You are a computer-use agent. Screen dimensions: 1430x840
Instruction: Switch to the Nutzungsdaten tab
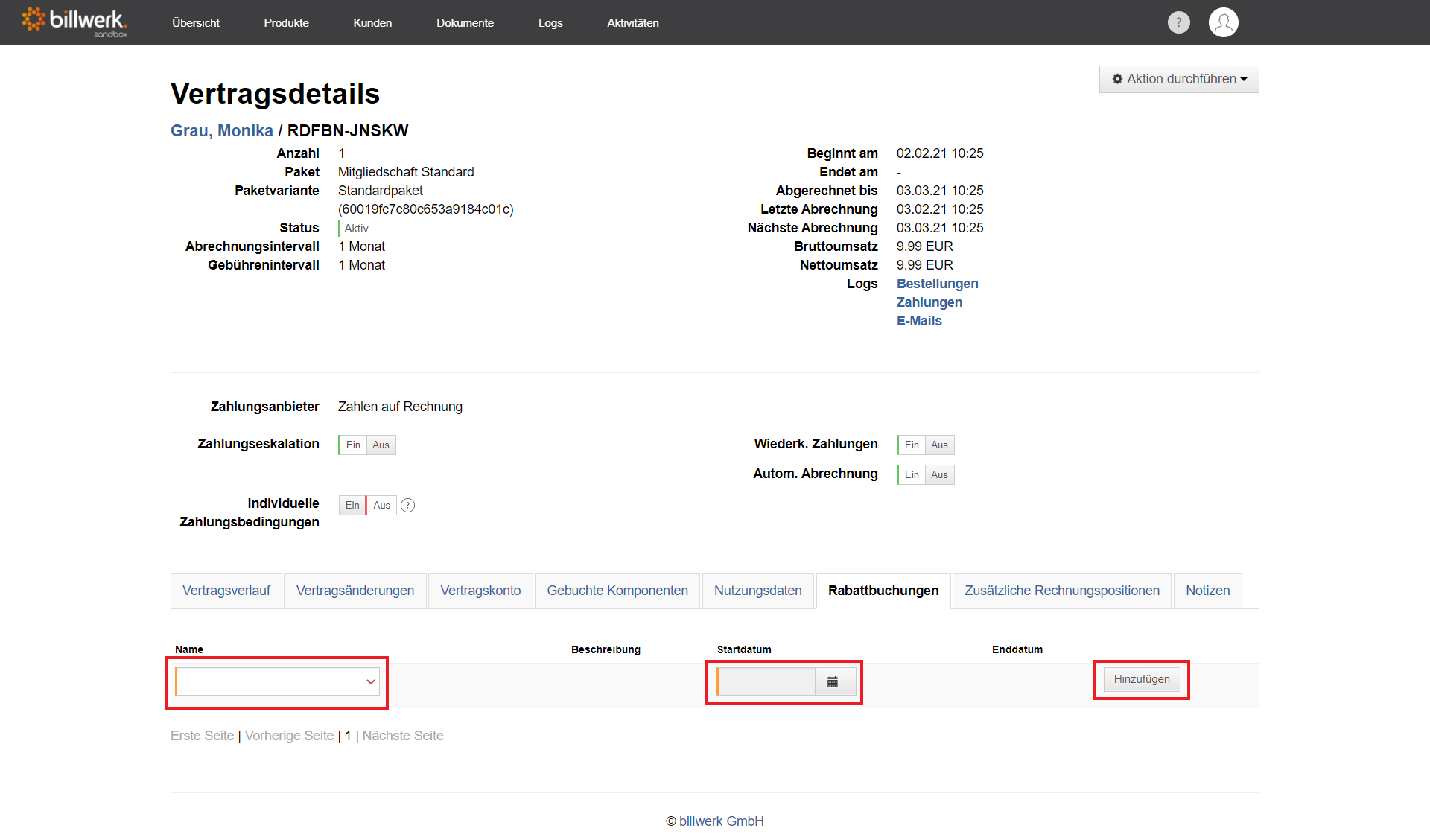coord(758,591)
